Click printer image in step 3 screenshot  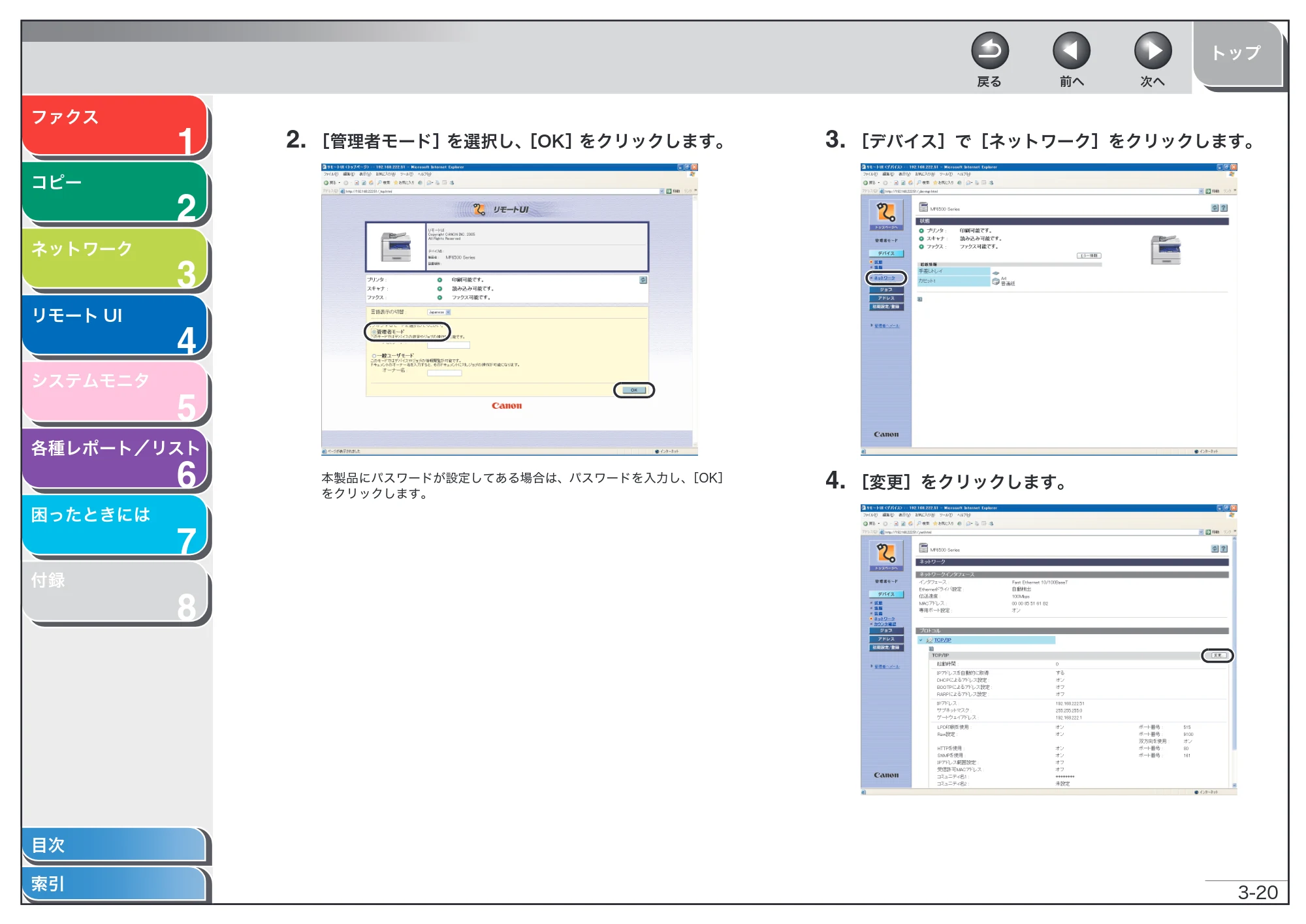point(1166,249)
